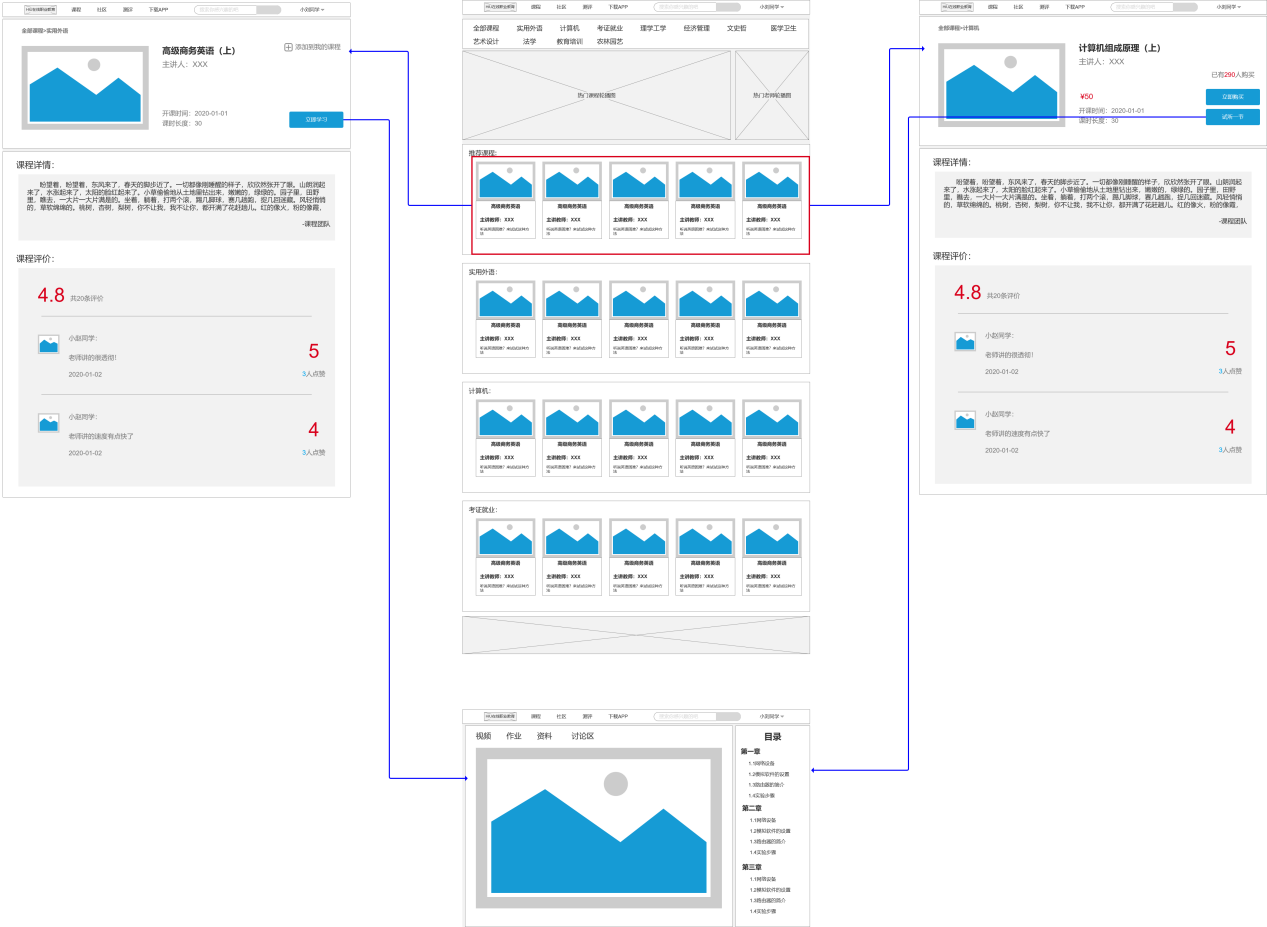This screenshot has height=927, width=1267.
Task: Click 下载APP in the home page header nav
Action: coord(618,7)
